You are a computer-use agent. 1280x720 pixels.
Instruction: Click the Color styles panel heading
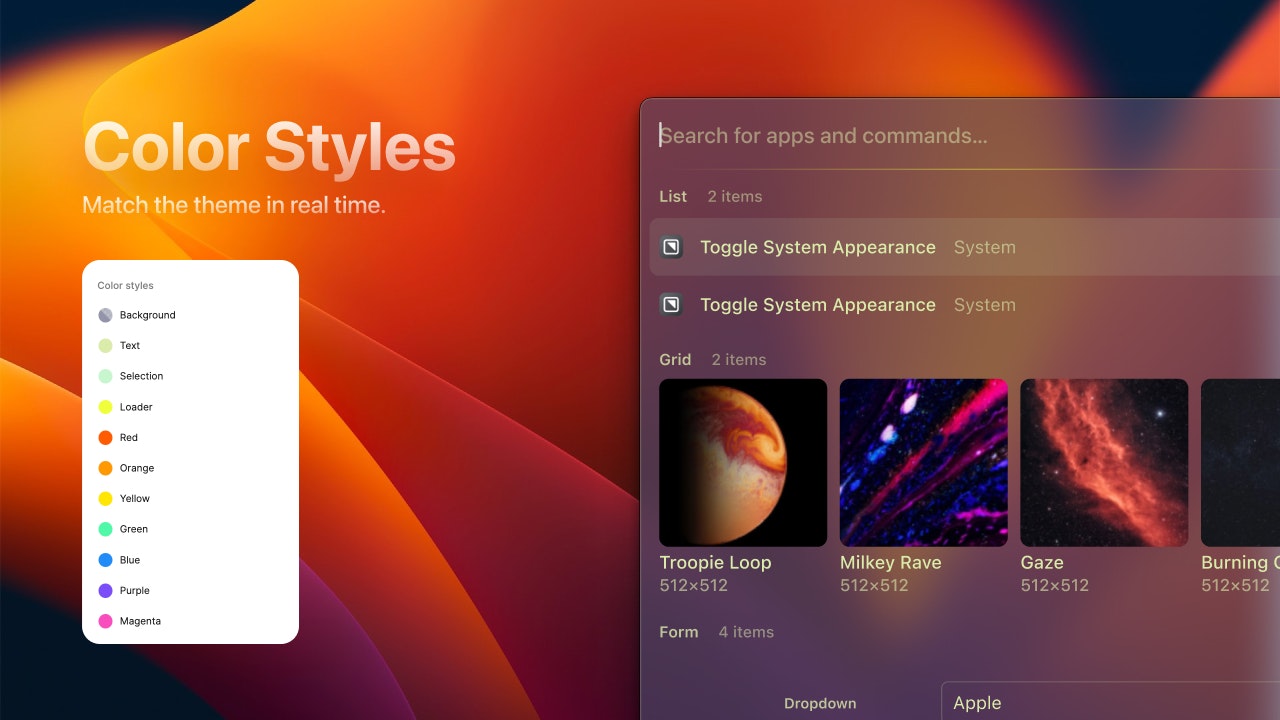click(125, 285)
